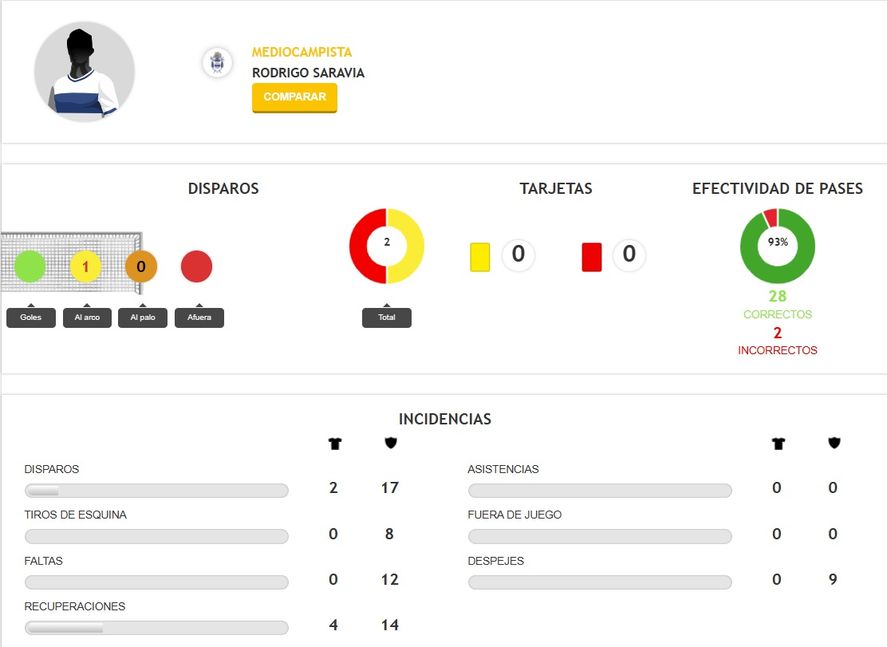This screenshot has width=887, height=647.
Task: Click the RODRIGO SARAVIA player name
Action: pos(308,73)
